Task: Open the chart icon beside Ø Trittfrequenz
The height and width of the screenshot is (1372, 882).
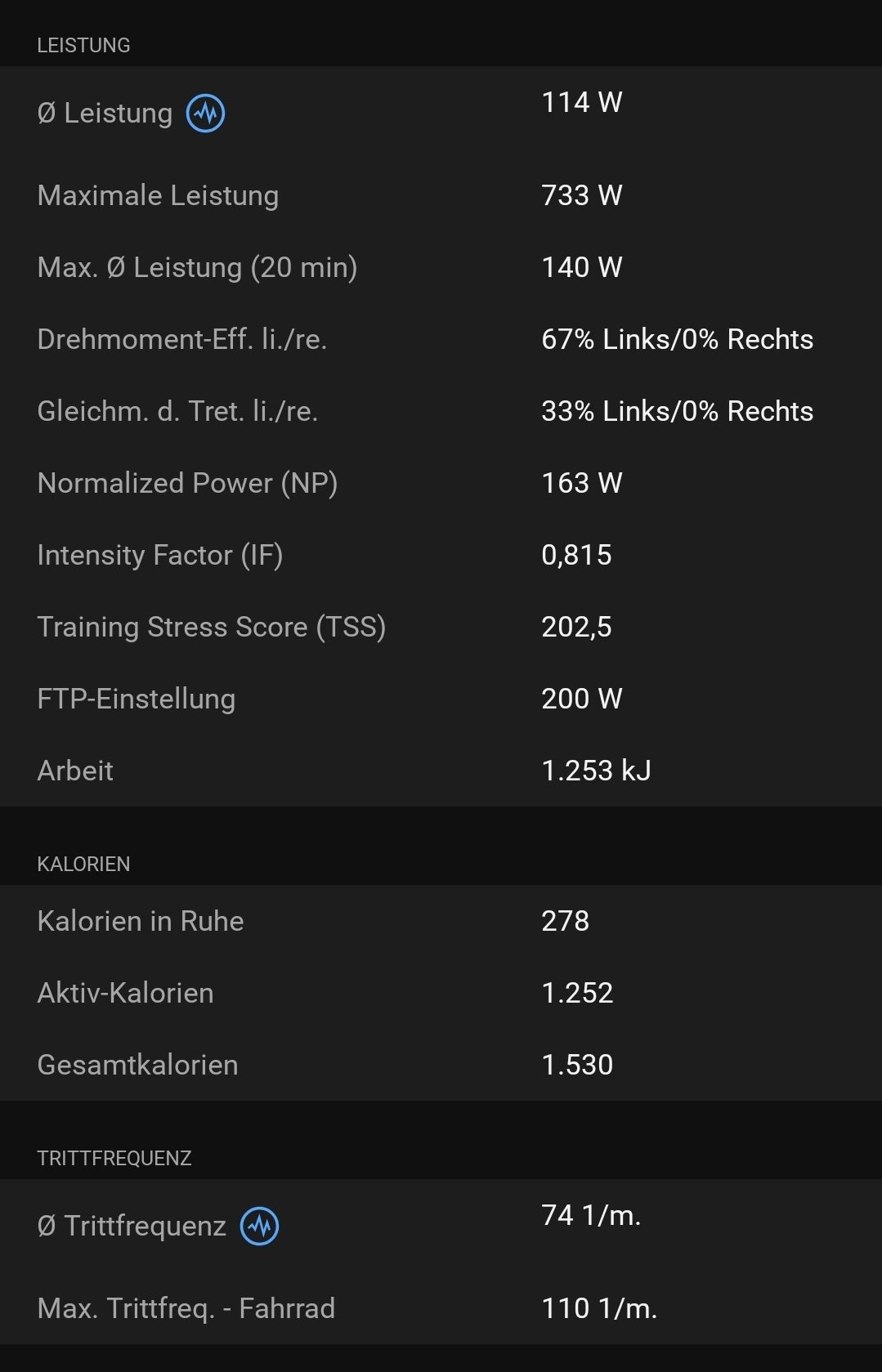Action: click(x=259, y=1226)
